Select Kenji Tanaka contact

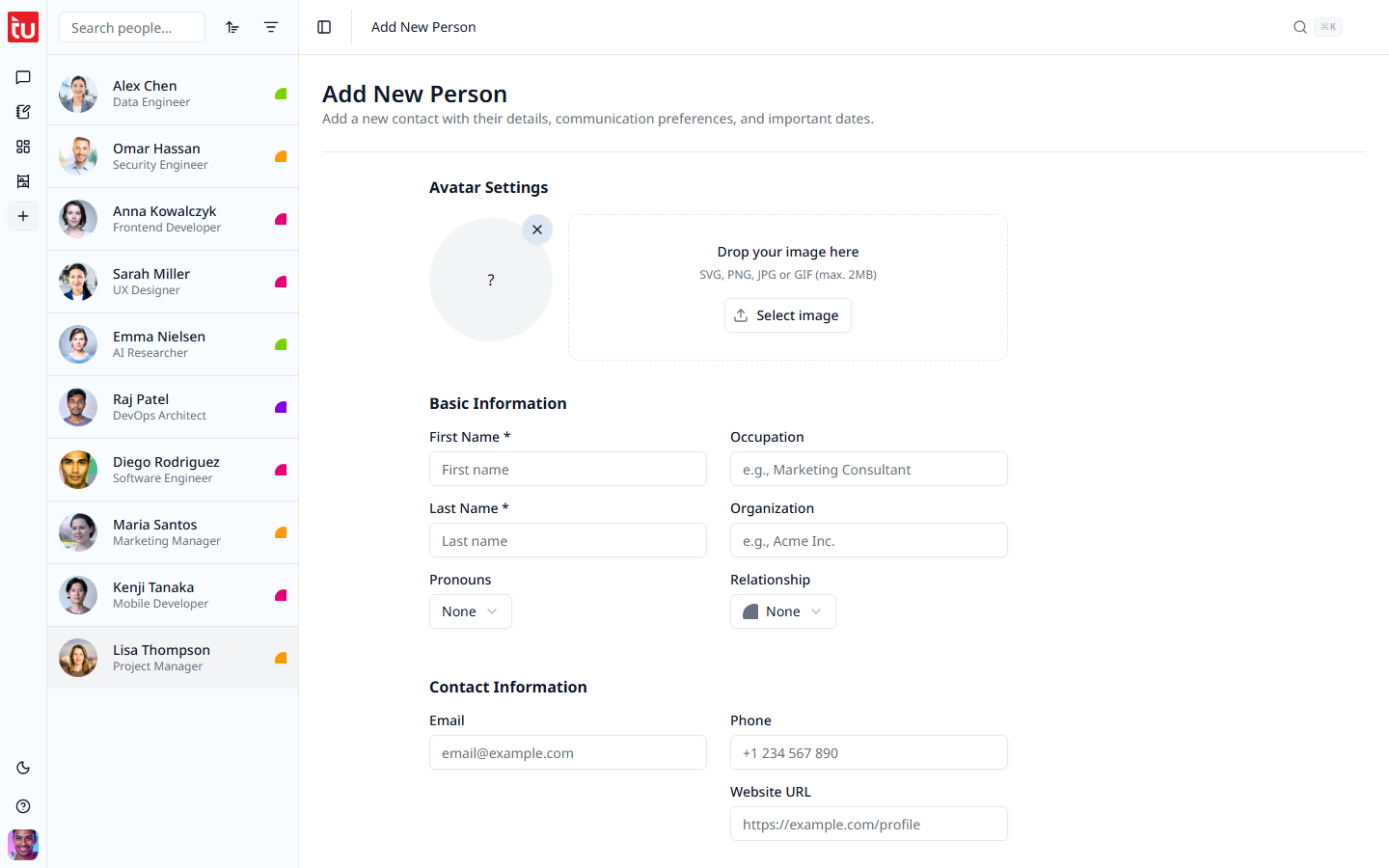pos(173,595)
